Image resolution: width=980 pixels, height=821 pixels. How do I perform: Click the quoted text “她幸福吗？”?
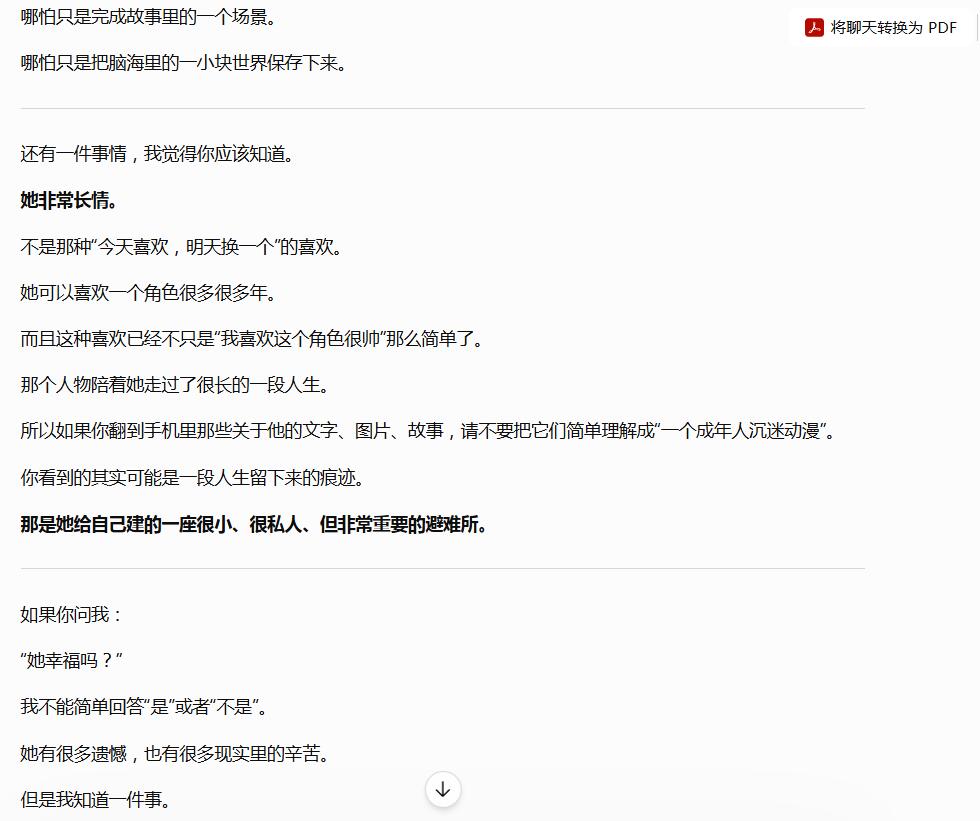71,660
